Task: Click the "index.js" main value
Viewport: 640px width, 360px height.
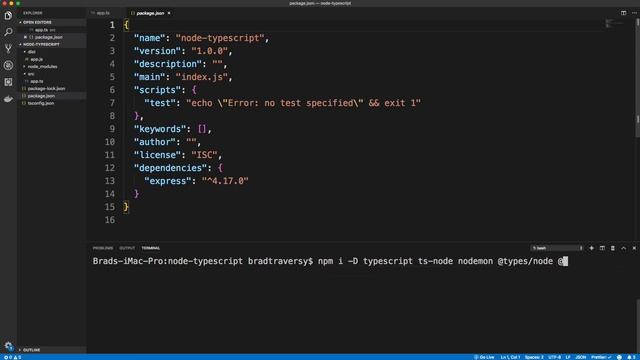Action: [202, 77]
